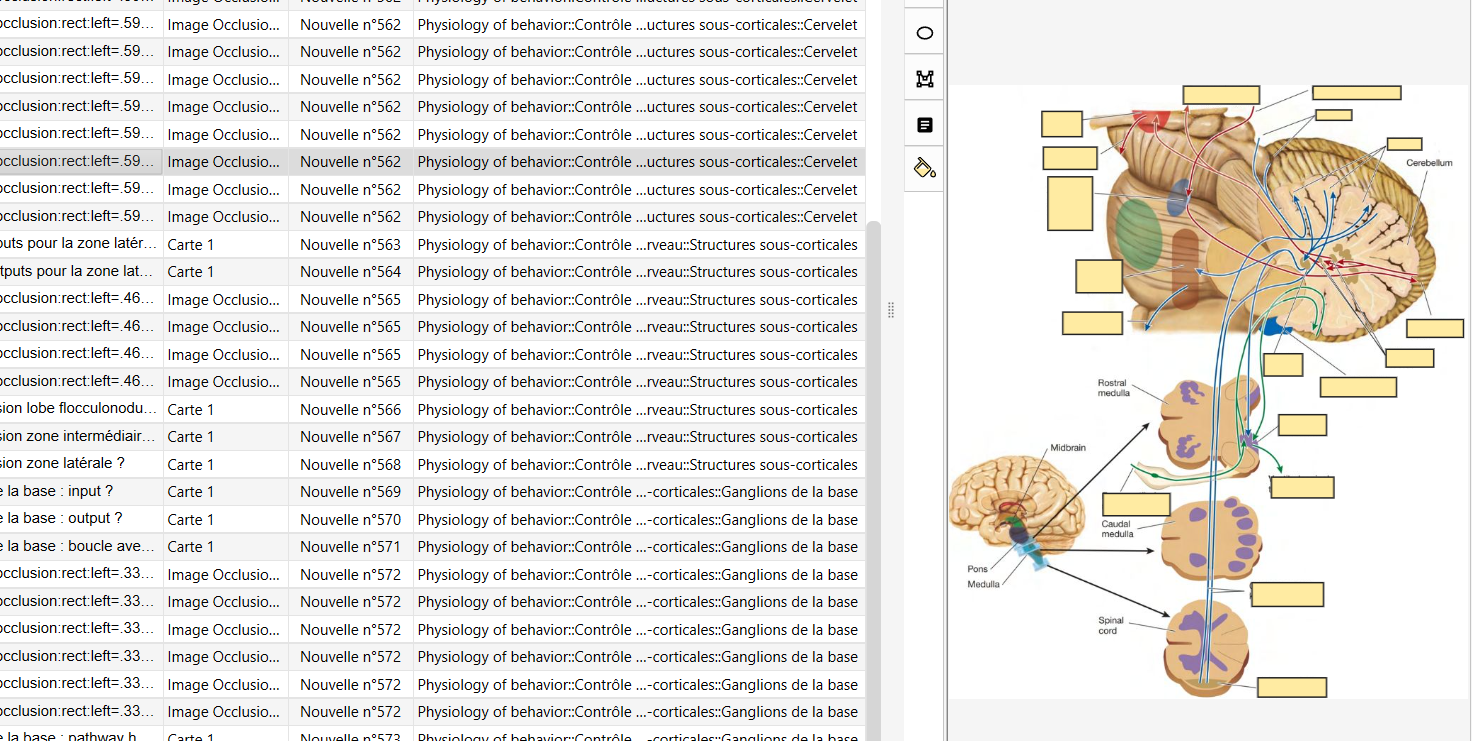Open the fill color bucket tool

pos(924,168)
